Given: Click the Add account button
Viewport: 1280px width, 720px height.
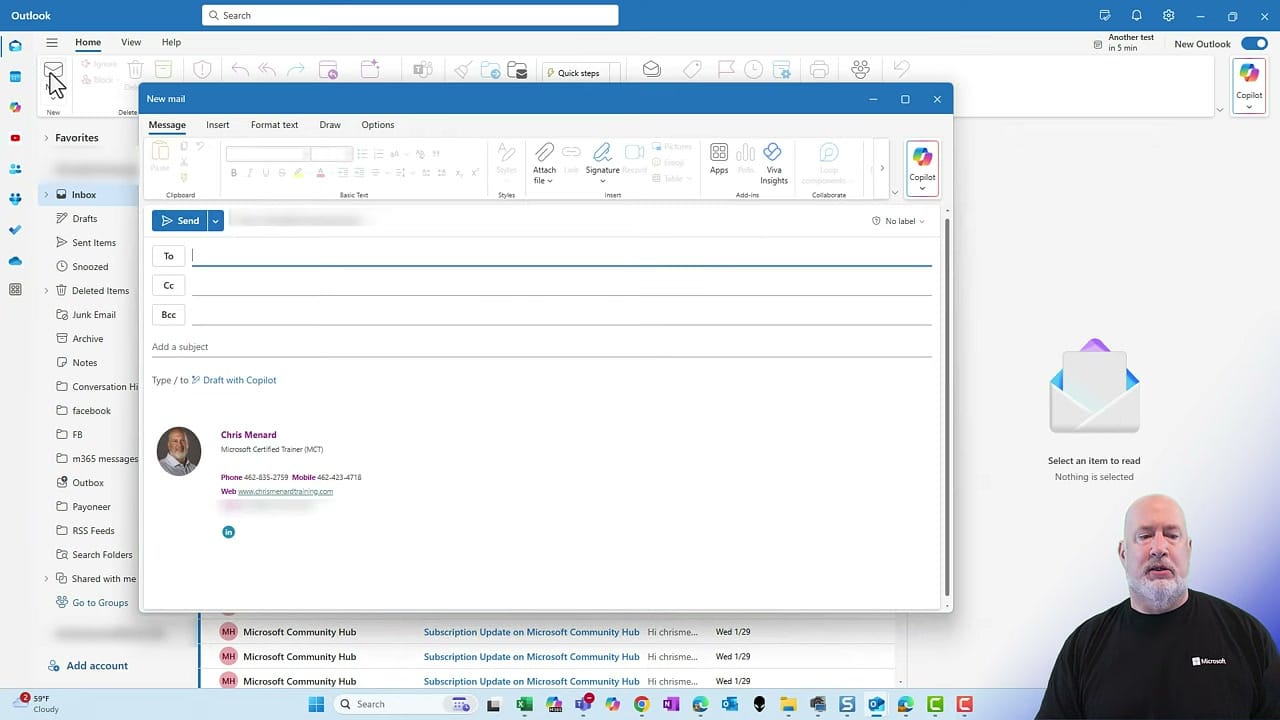Looking at the screenshot, I should [89, 665].
